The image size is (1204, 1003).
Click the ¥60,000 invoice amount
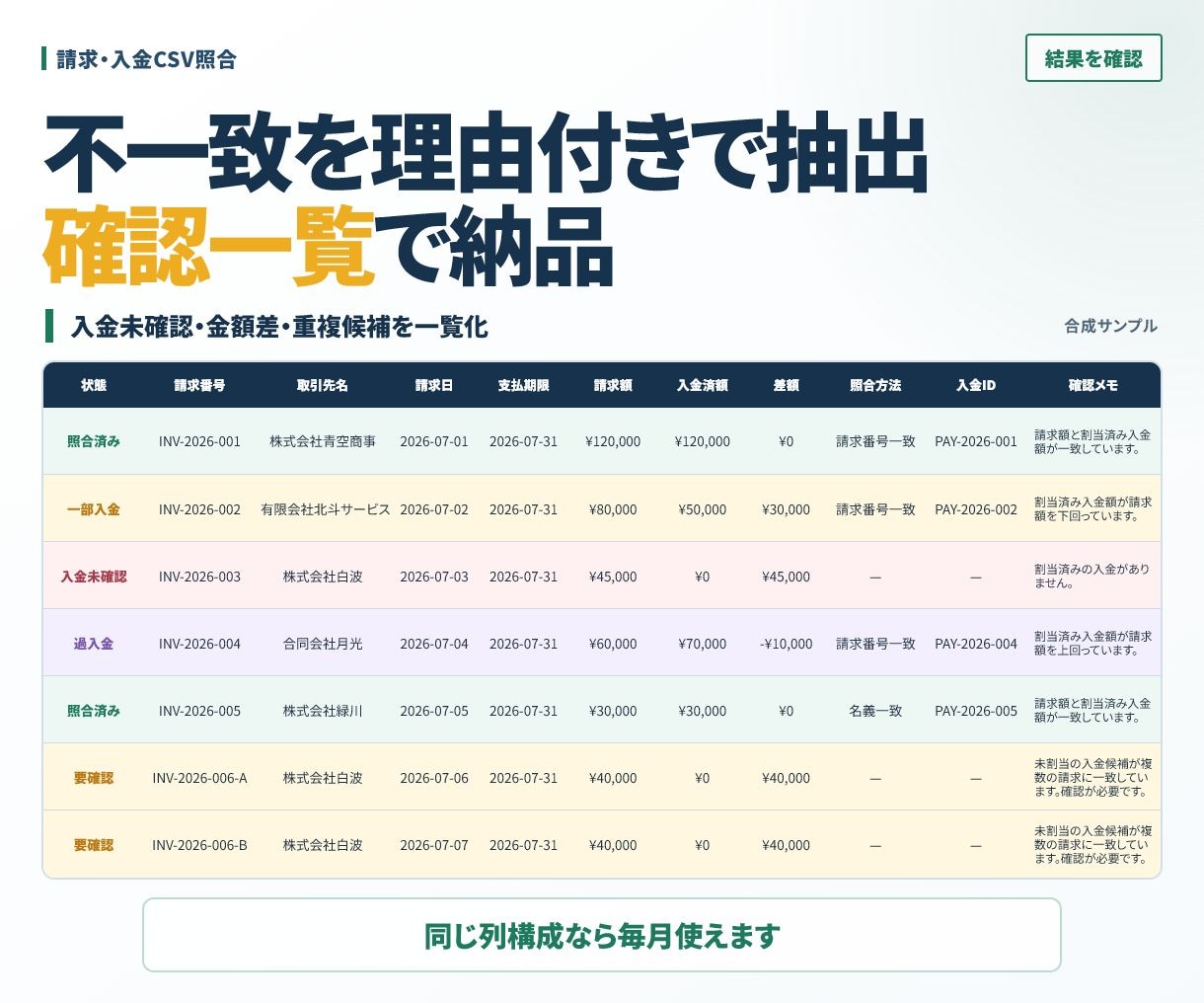click(x=613, y=644)
